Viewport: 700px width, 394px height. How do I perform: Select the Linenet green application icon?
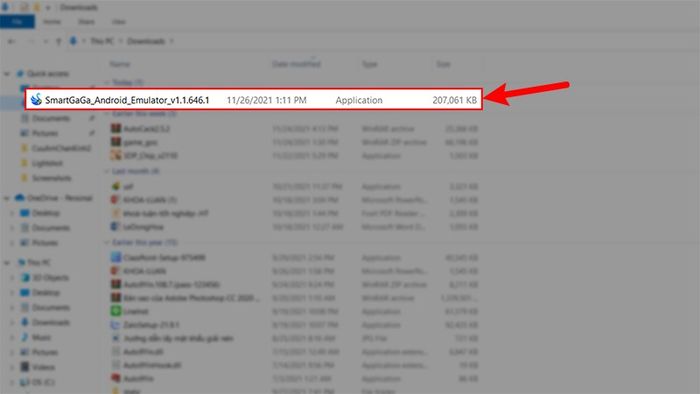tap(116, 311)
